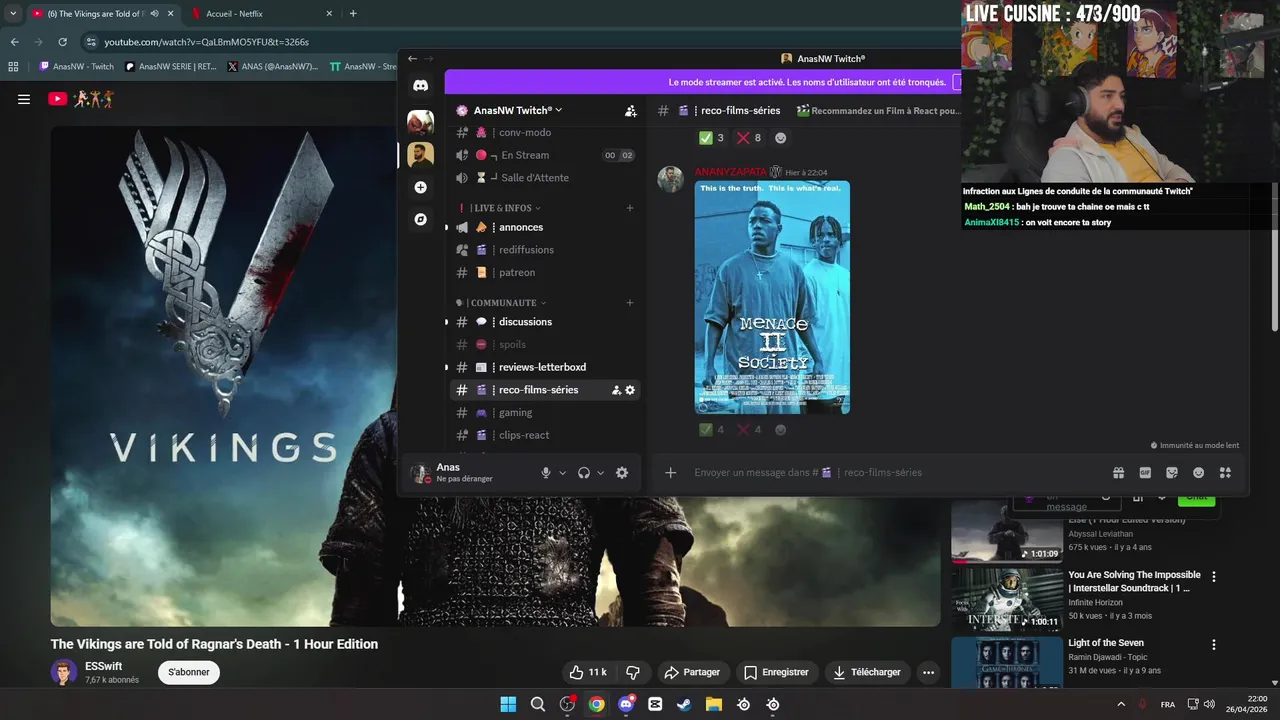The image size is (1280, 720).
Task: Open options for Light of the Seven video
Action: click(1214, 645)
